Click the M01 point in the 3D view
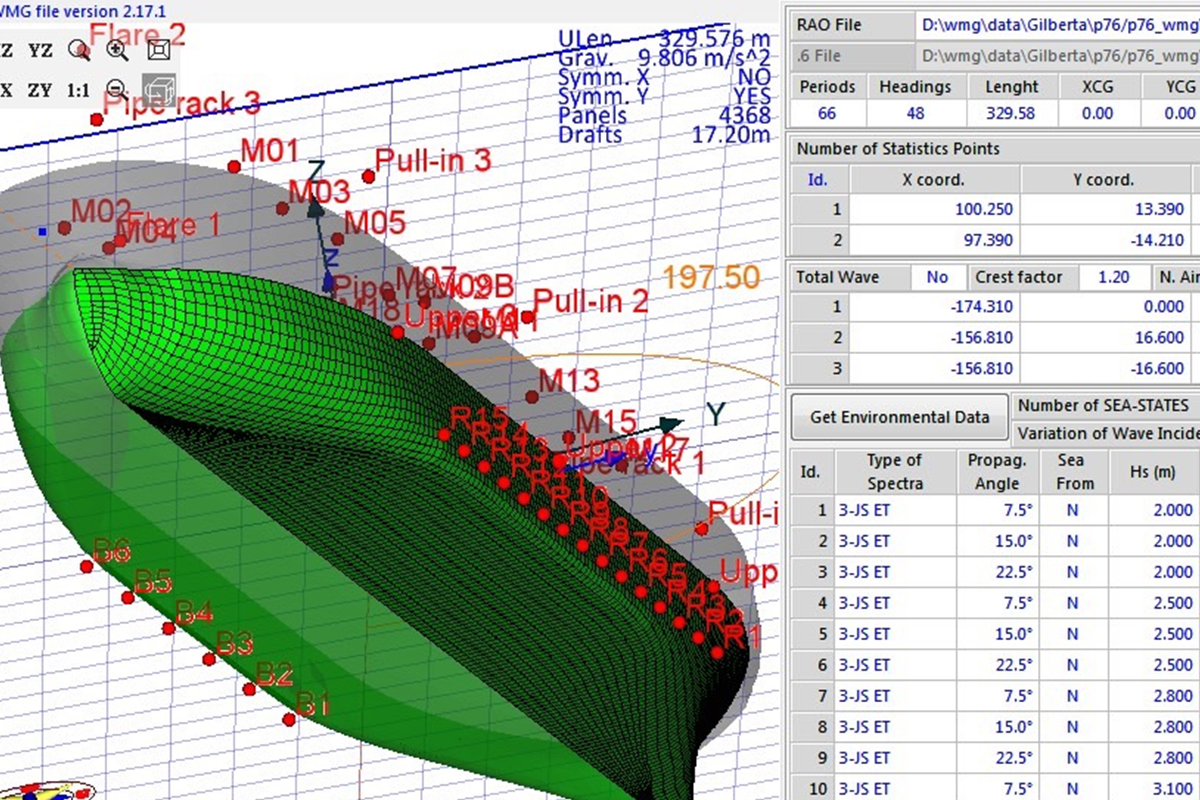The width and height of the screenshot is (1200, 800). tap(234, 167)
